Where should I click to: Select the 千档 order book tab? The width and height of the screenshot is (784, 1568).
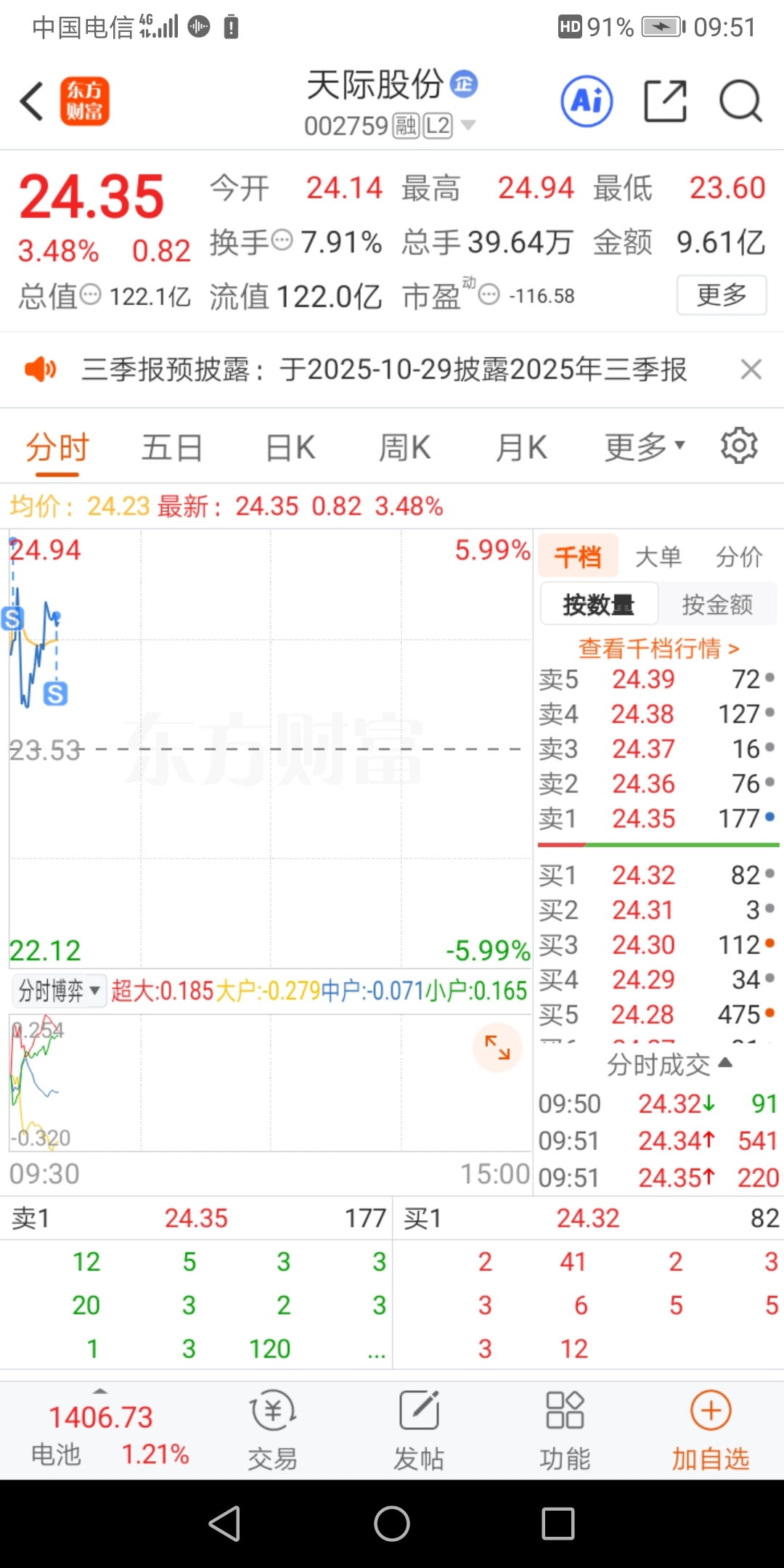click(578, 557)
